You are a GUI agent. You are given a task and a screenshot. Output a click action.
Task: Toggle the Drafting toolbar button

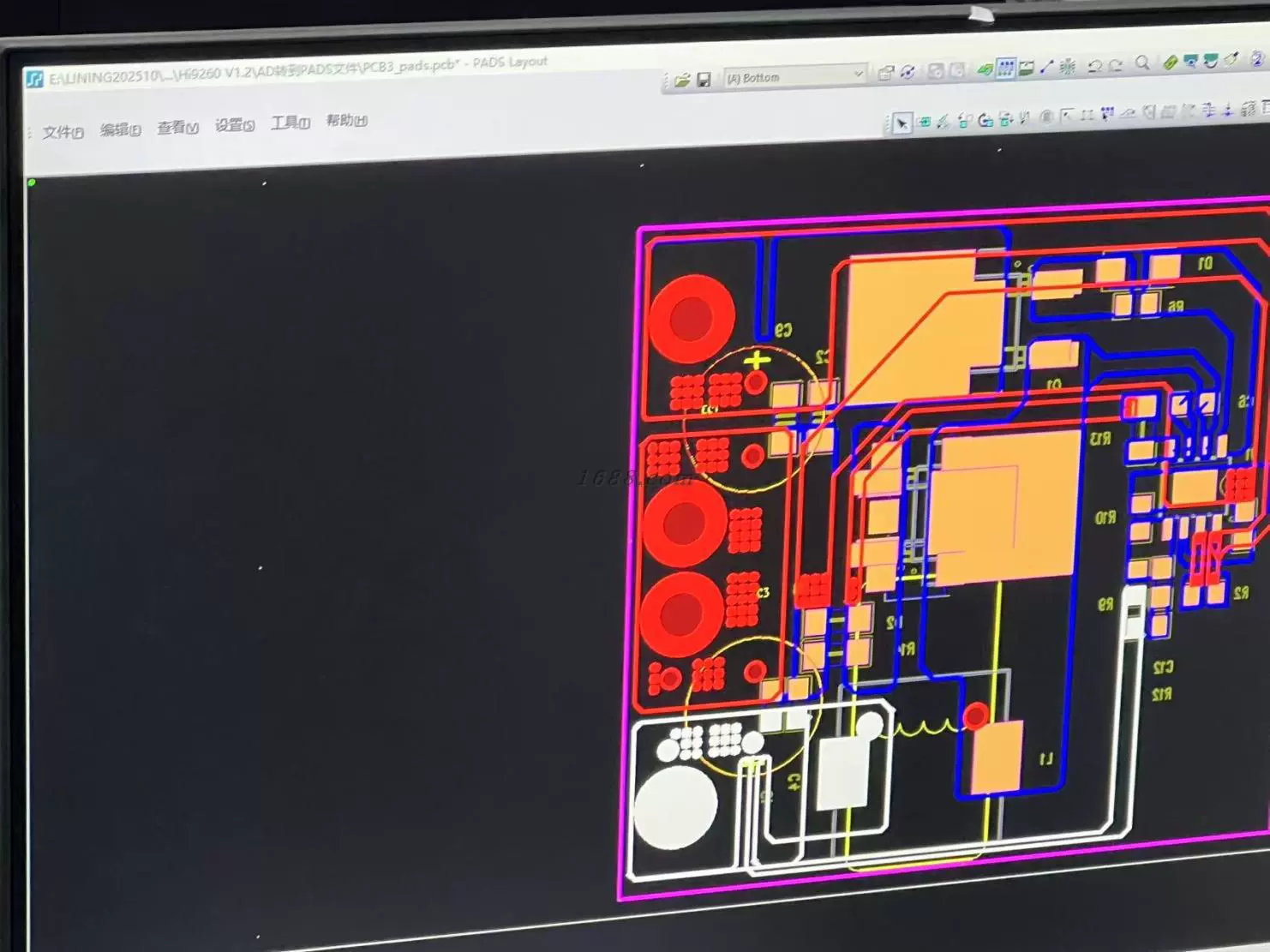(985, 69)
